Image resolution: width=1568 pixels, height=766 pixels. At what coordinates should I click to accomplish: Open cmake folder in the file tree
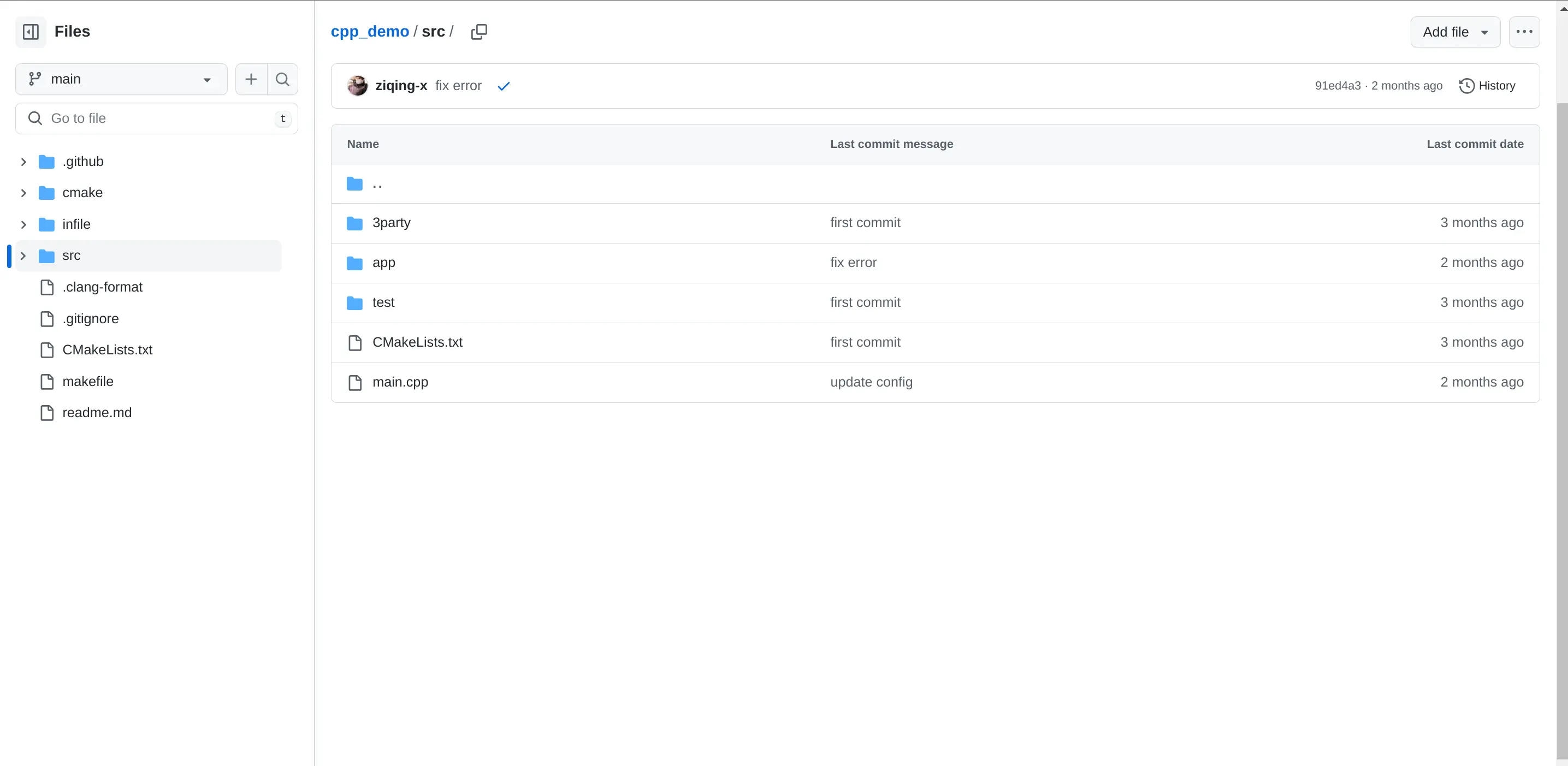(82, 193)
